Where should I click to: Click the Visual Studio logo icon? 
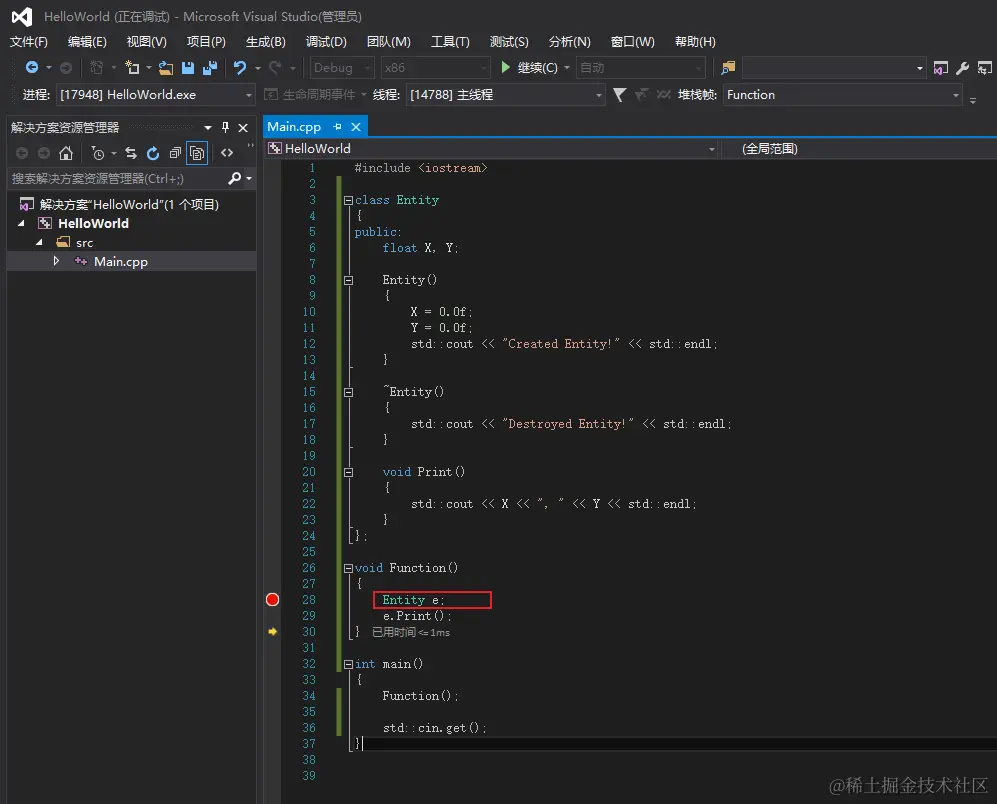tap(22, 17)
